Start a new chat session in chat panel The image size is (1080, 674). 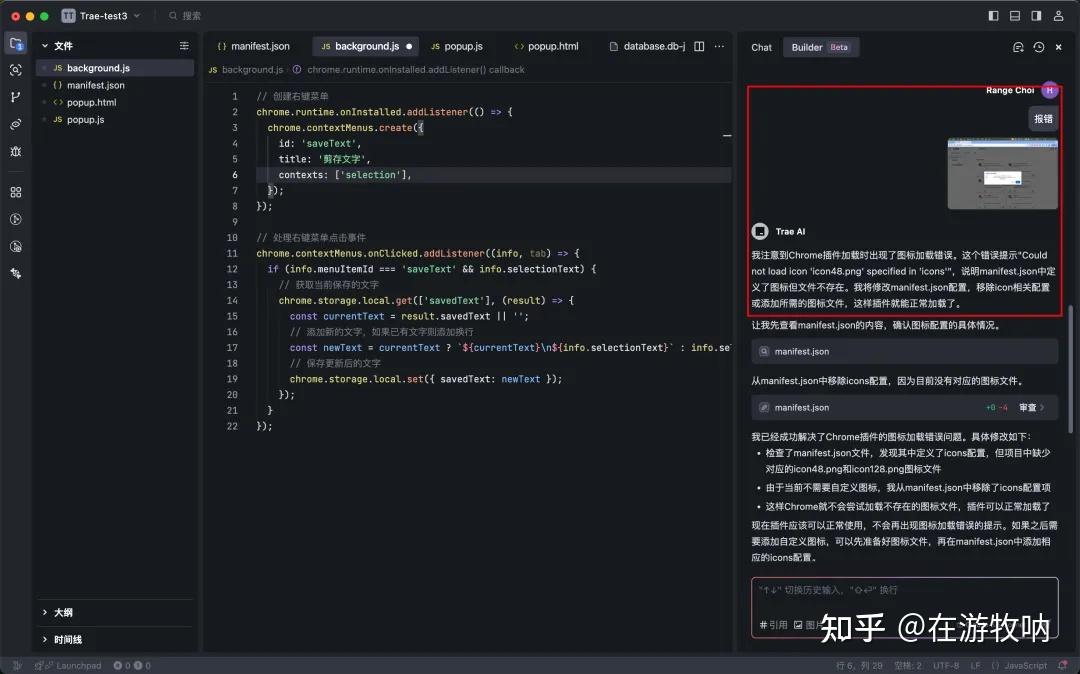[1019, 47]
